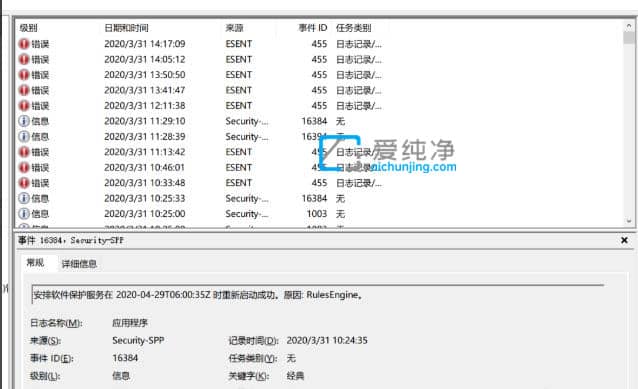Select the date cell 2020/3/31 10:25:00
This screenshot has width=638, height=389.
point(145,214)
